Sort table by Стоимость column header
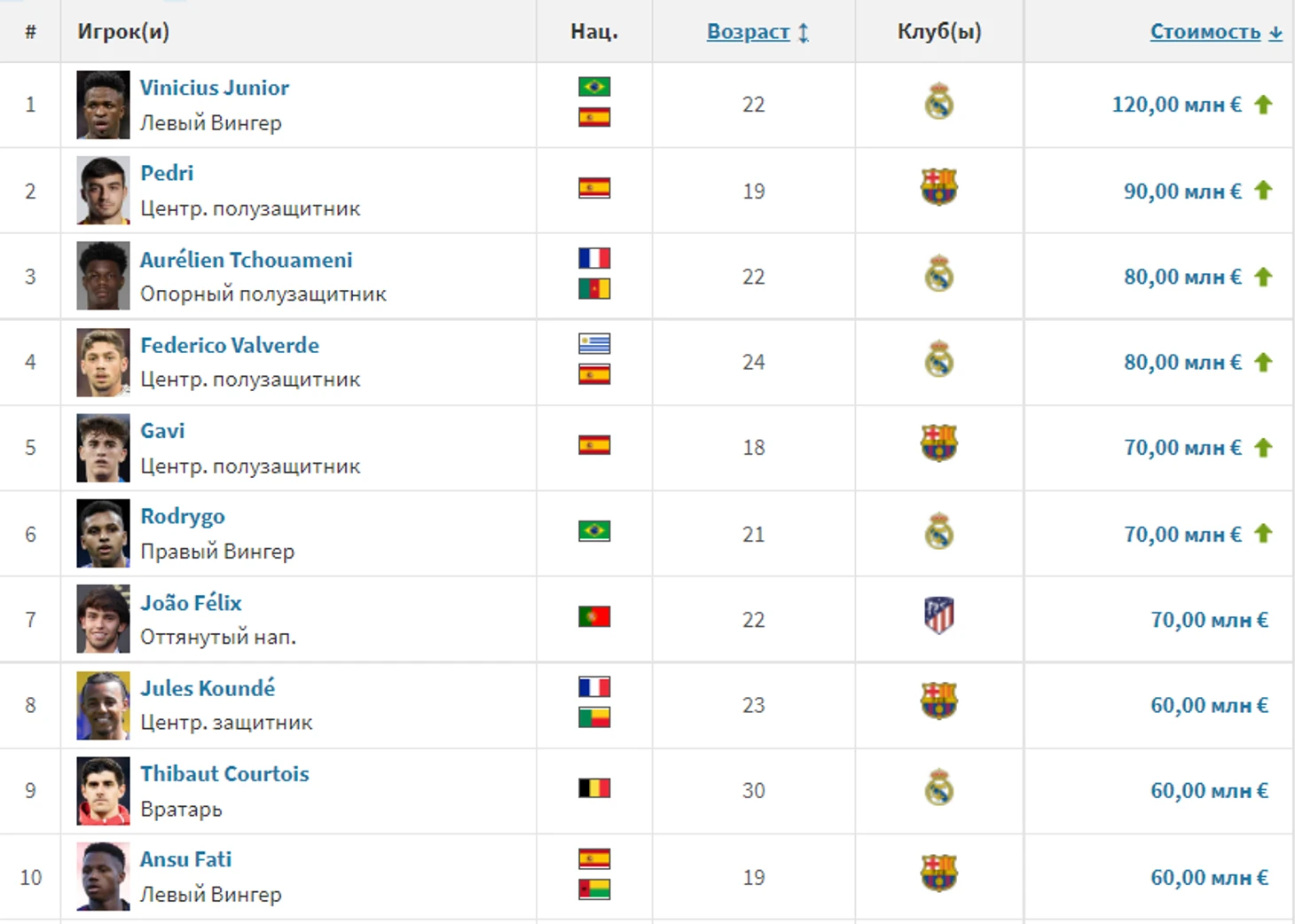 point(1205,32)
